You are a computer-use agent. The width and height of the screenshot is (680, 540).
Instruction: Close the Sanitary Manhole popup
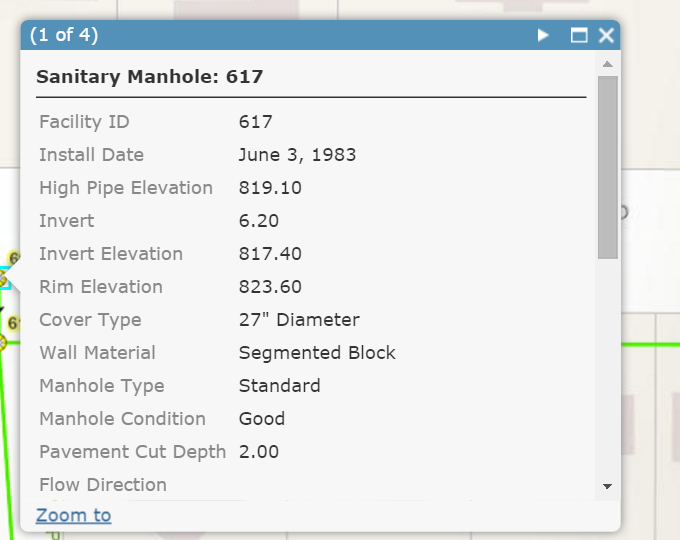[x=606, y=35]
